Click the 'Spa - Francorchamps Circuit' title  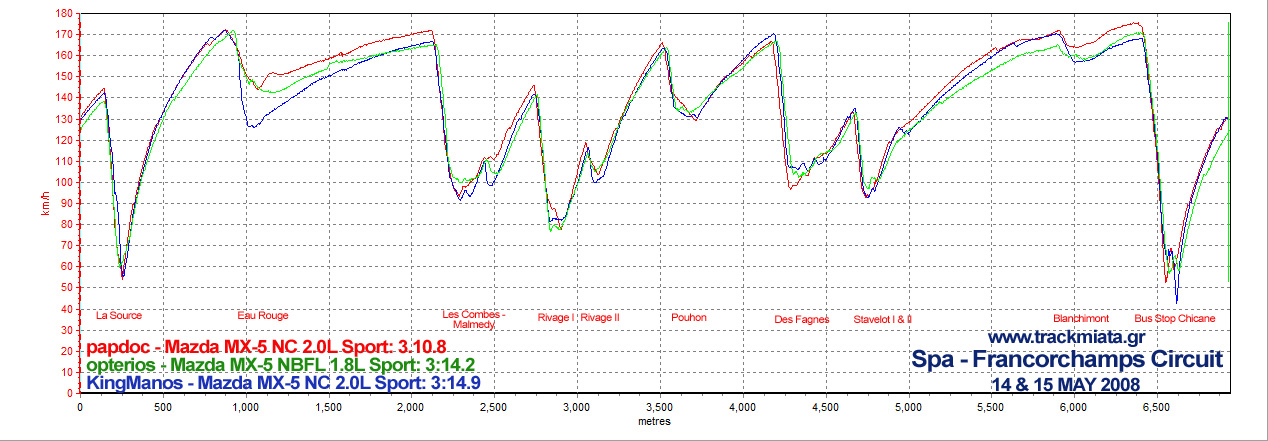[1067, 359]
